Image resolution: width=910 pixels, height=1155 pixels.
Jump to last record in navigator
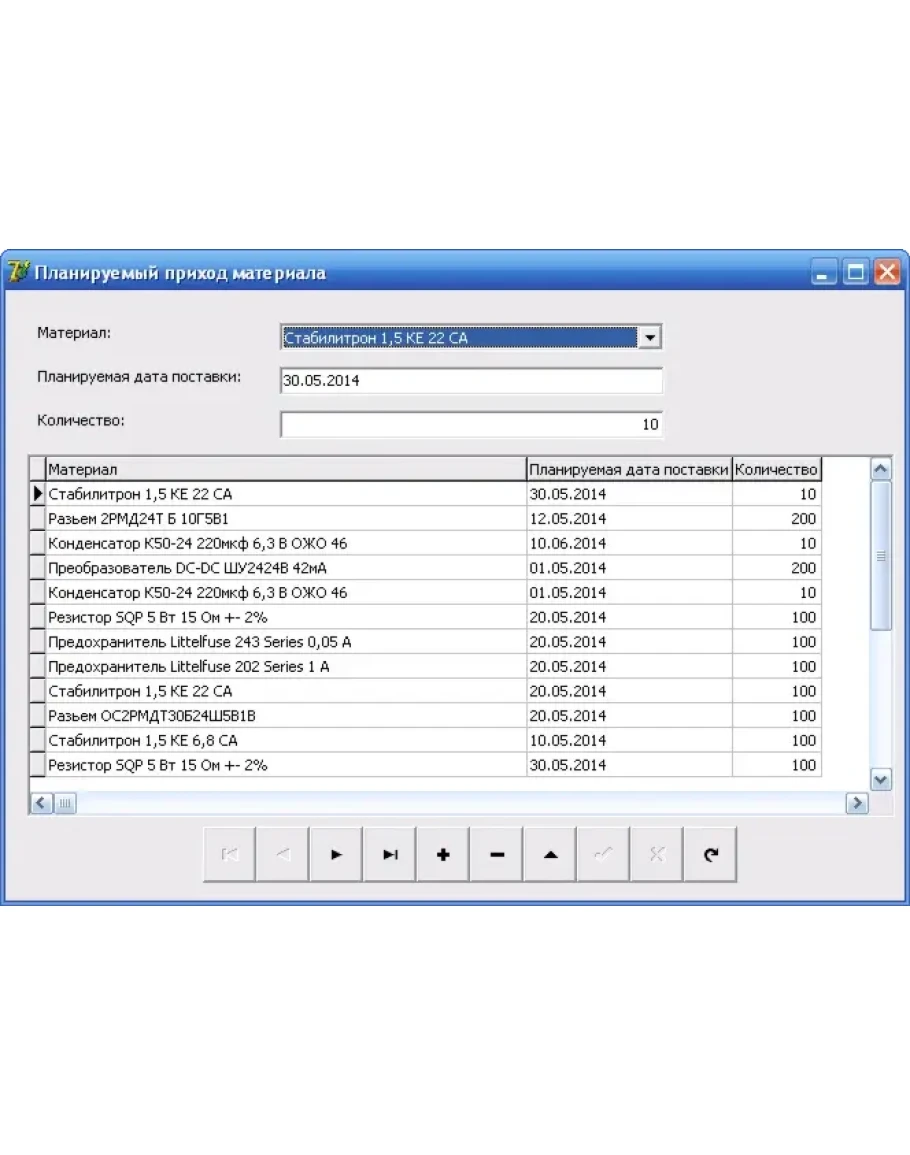(x=390, y=854)
